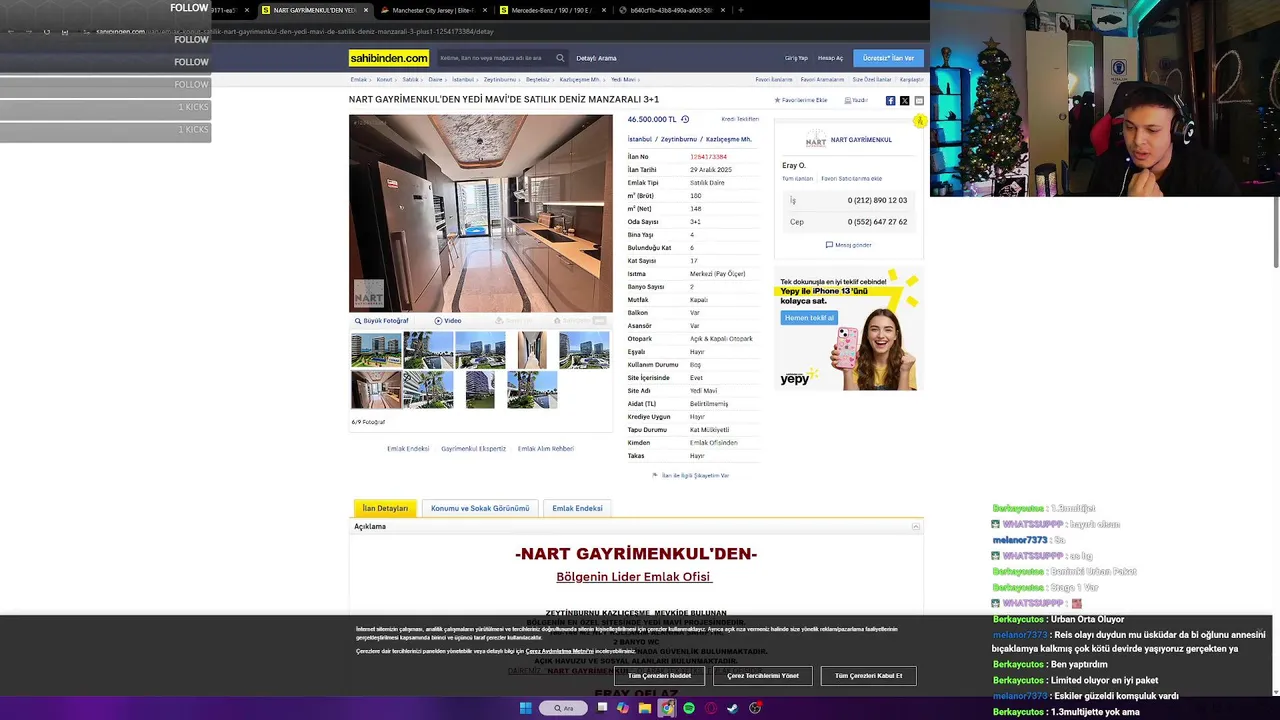1280x720 pixels.
Task: Click Tüm Çerezleri Reddet button
Action: tap(659, 676)
